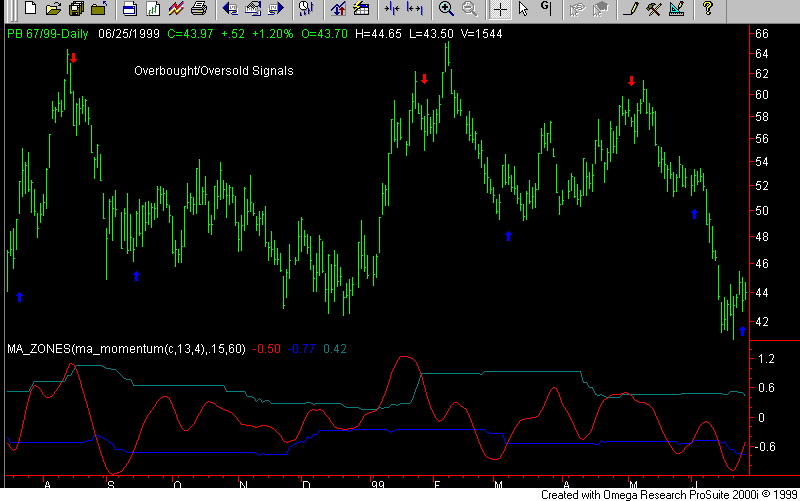Open the hammer and pick tools icon
Screen dimensions: 800x501
coord(654,8)
